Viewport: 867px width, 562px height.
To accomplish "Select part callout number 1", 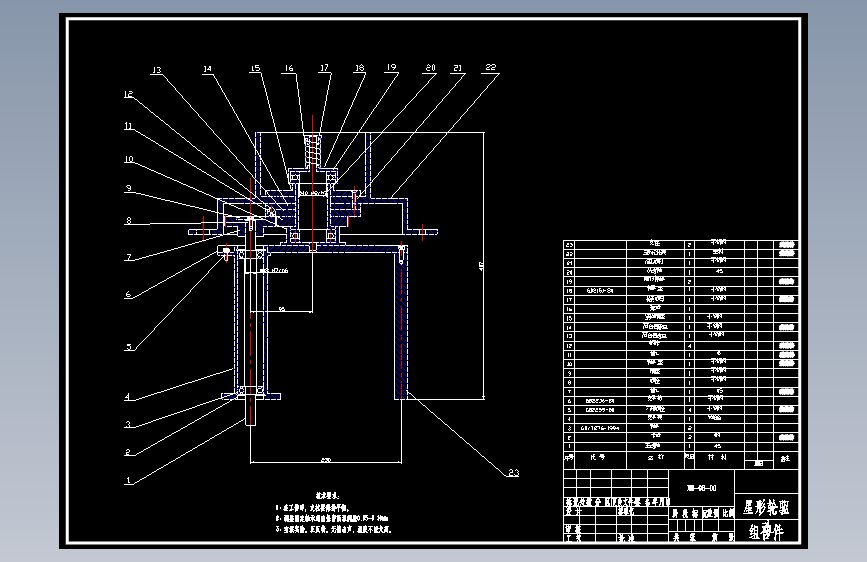I will [x=128, y=480].
